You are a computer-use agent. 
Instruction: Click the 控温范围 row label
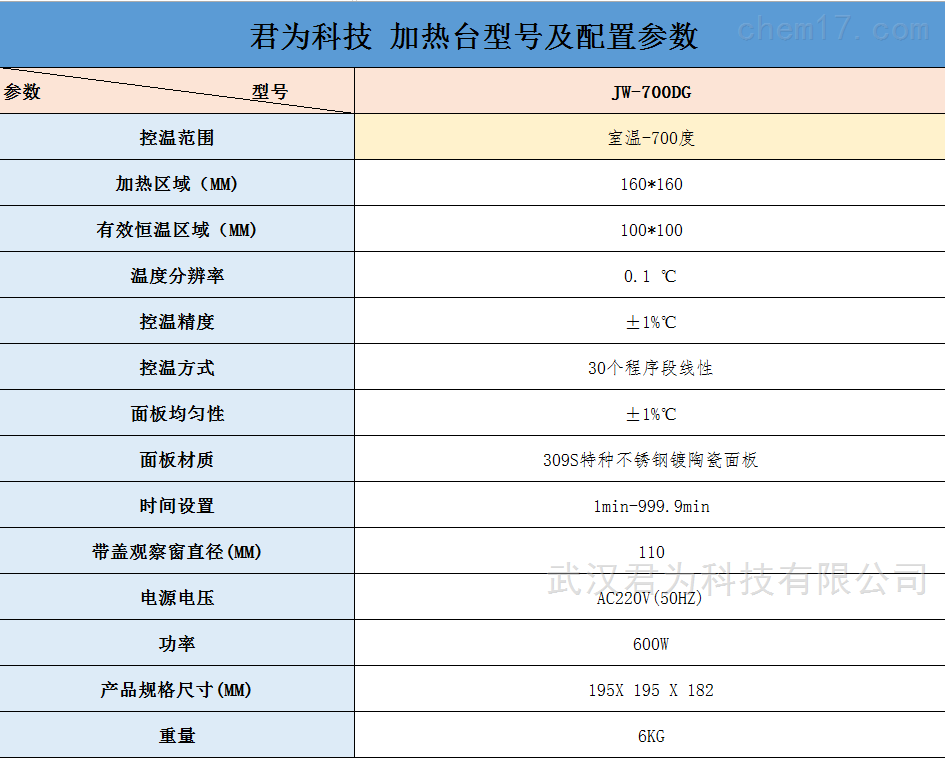click(177, 138)
